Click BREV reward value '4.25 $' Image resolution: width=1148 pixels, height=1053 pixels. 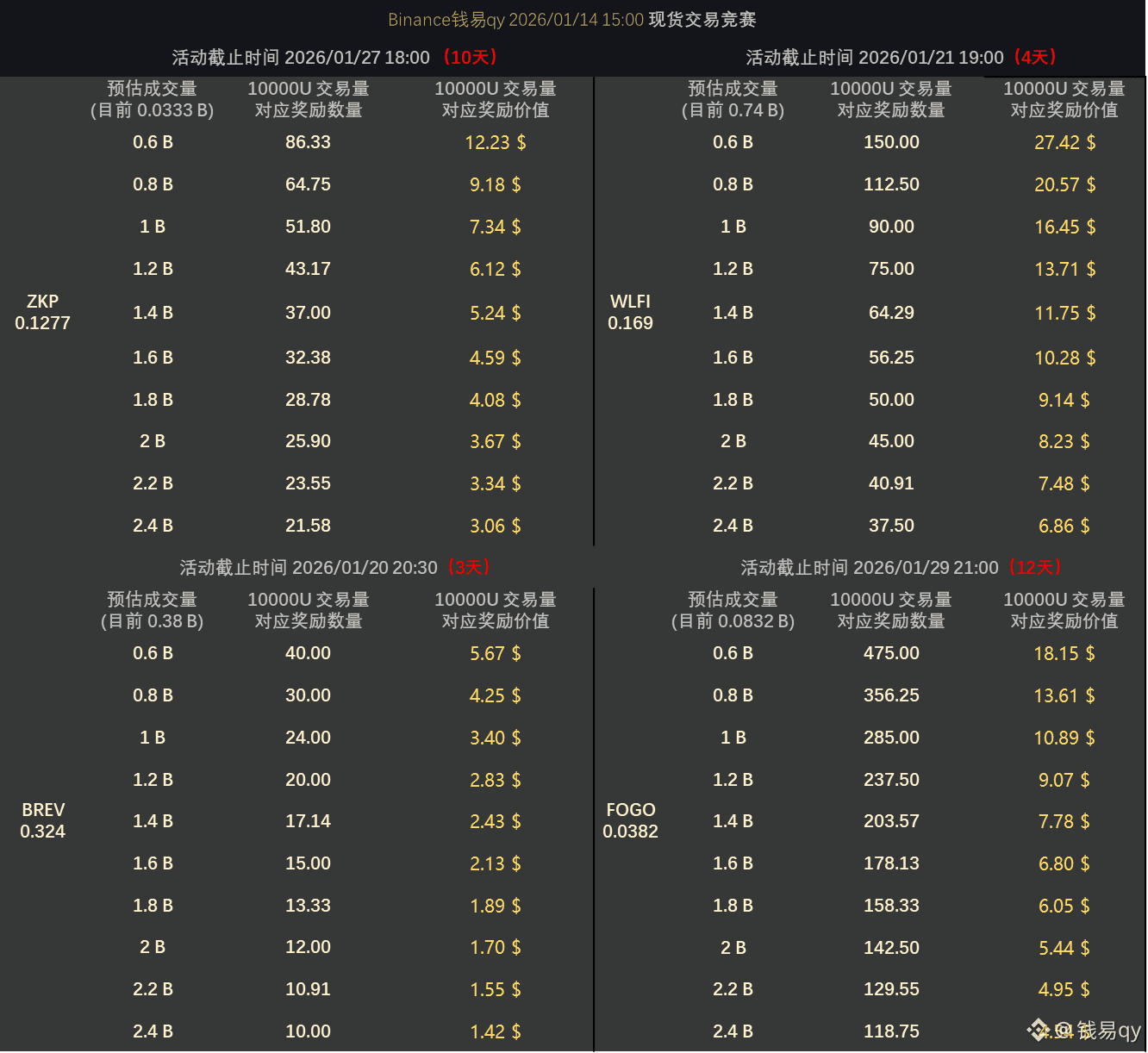pos(496,695)
